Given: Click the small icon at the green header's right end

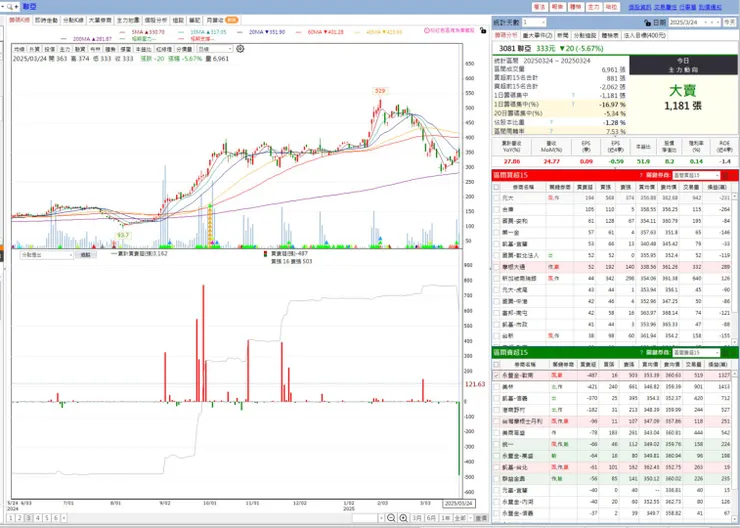Looking at the screenshot, I should [x=726, y=352].
